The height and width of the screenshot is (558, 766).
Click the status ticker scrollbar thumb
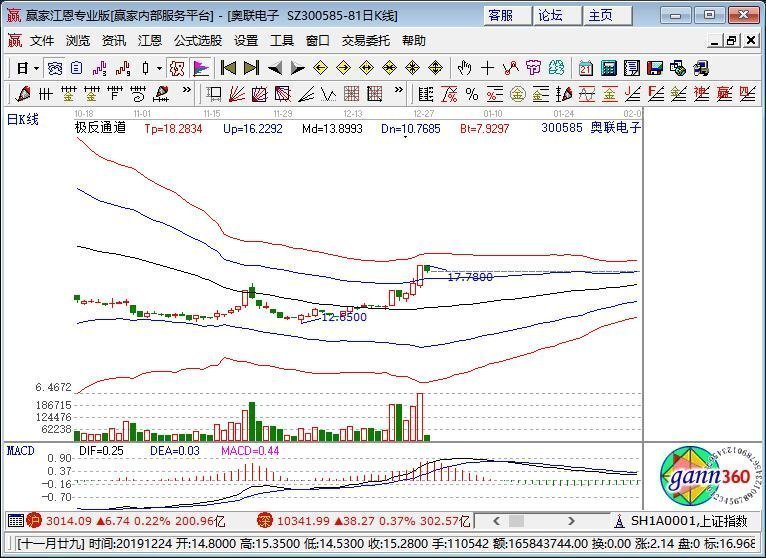(516, 521)
